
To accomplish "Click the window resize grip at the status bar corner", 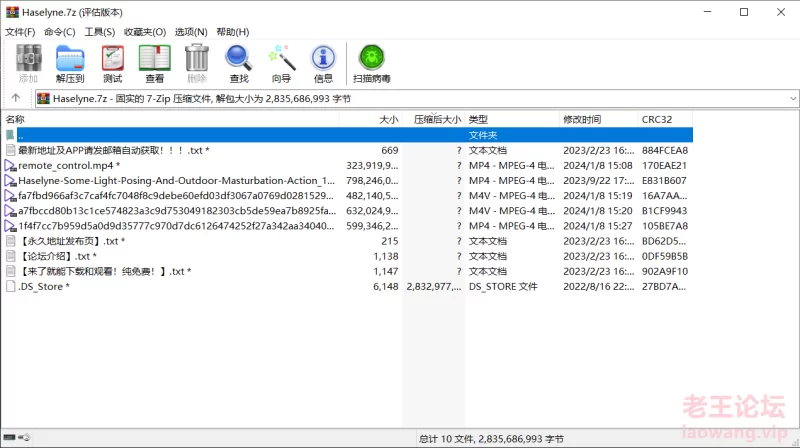I will click(795, 443).
